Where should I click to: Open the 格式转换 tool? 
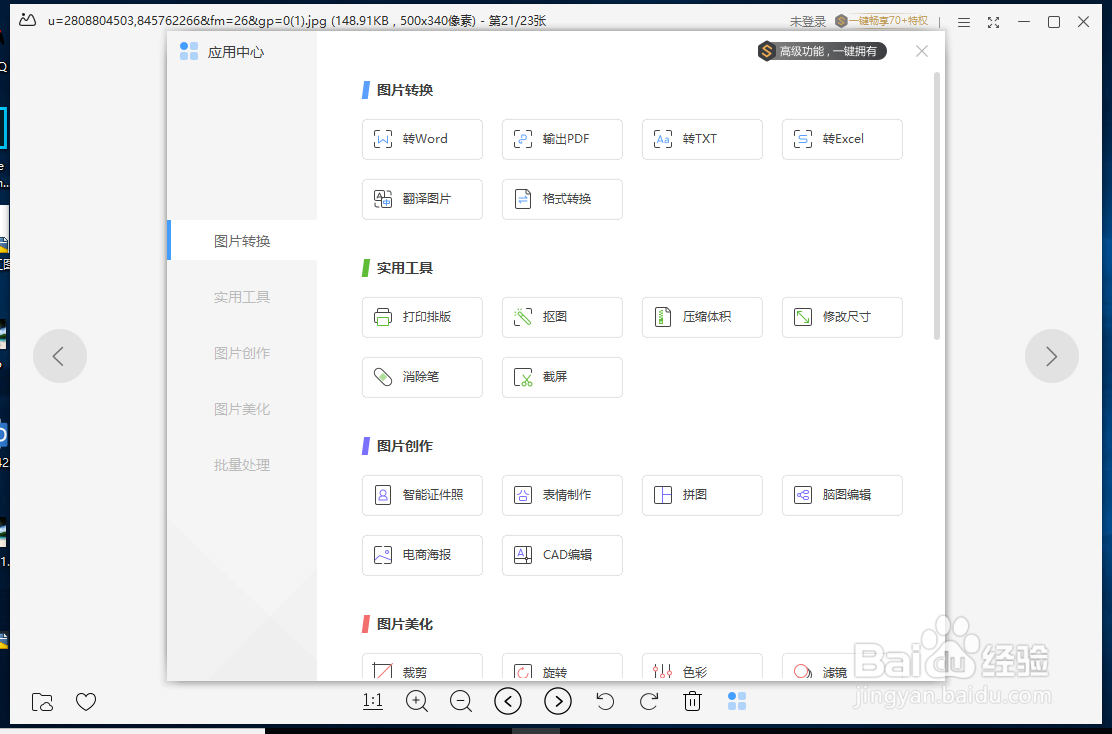click(562, 199)
